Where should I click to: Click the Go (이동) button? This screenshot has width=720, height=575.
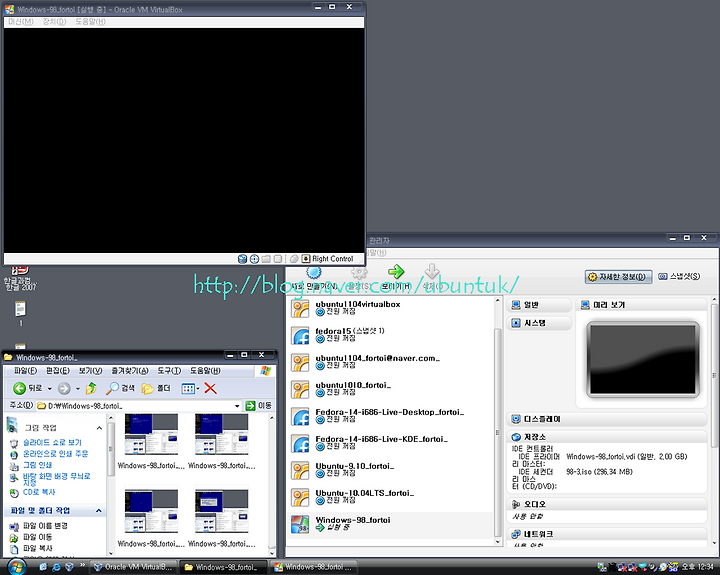pyautogui.click(x=259, y=406)
